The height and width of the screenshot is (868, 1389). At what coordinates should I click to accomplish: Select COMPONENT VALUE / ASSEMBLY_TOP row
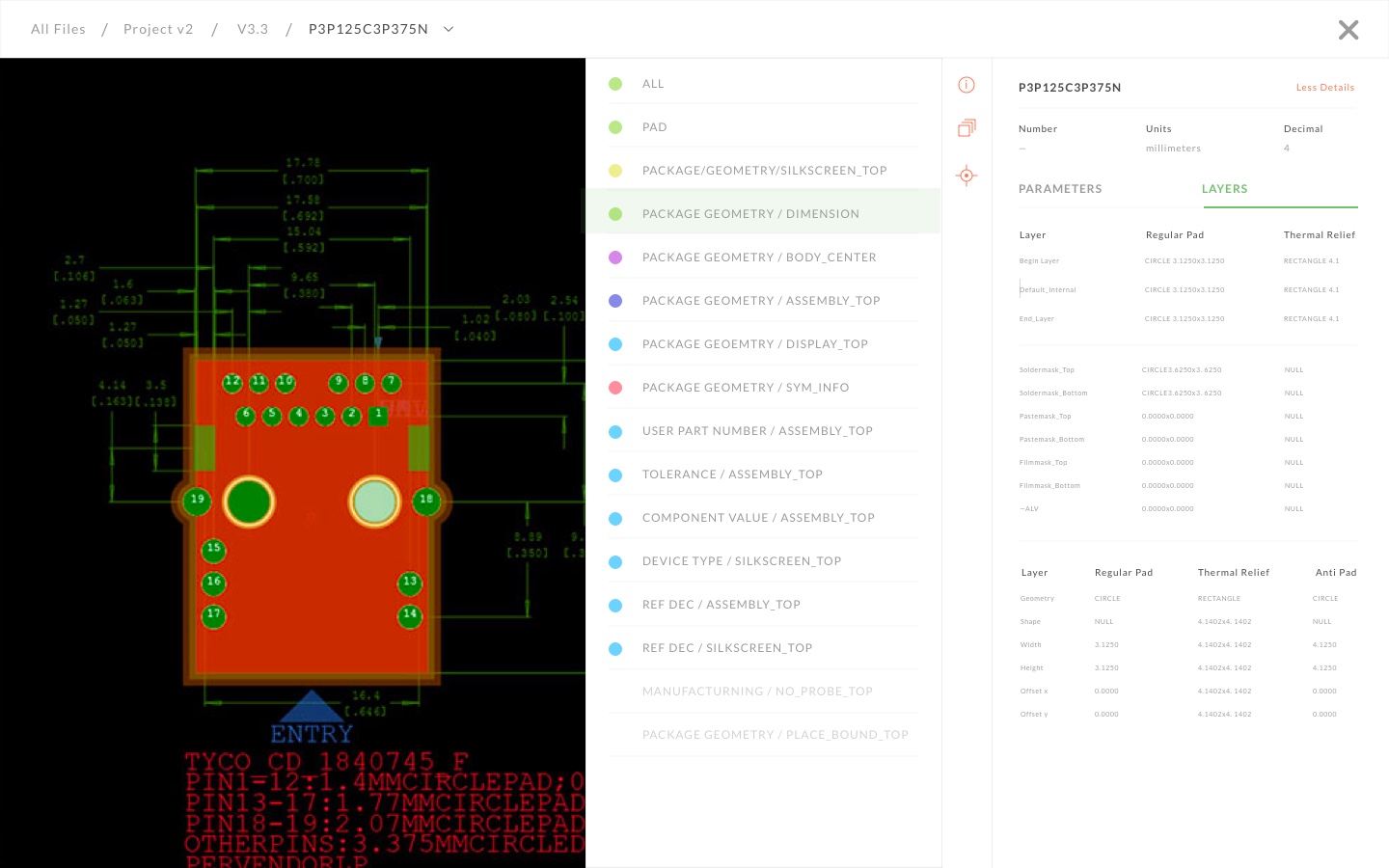click(763, 518)
